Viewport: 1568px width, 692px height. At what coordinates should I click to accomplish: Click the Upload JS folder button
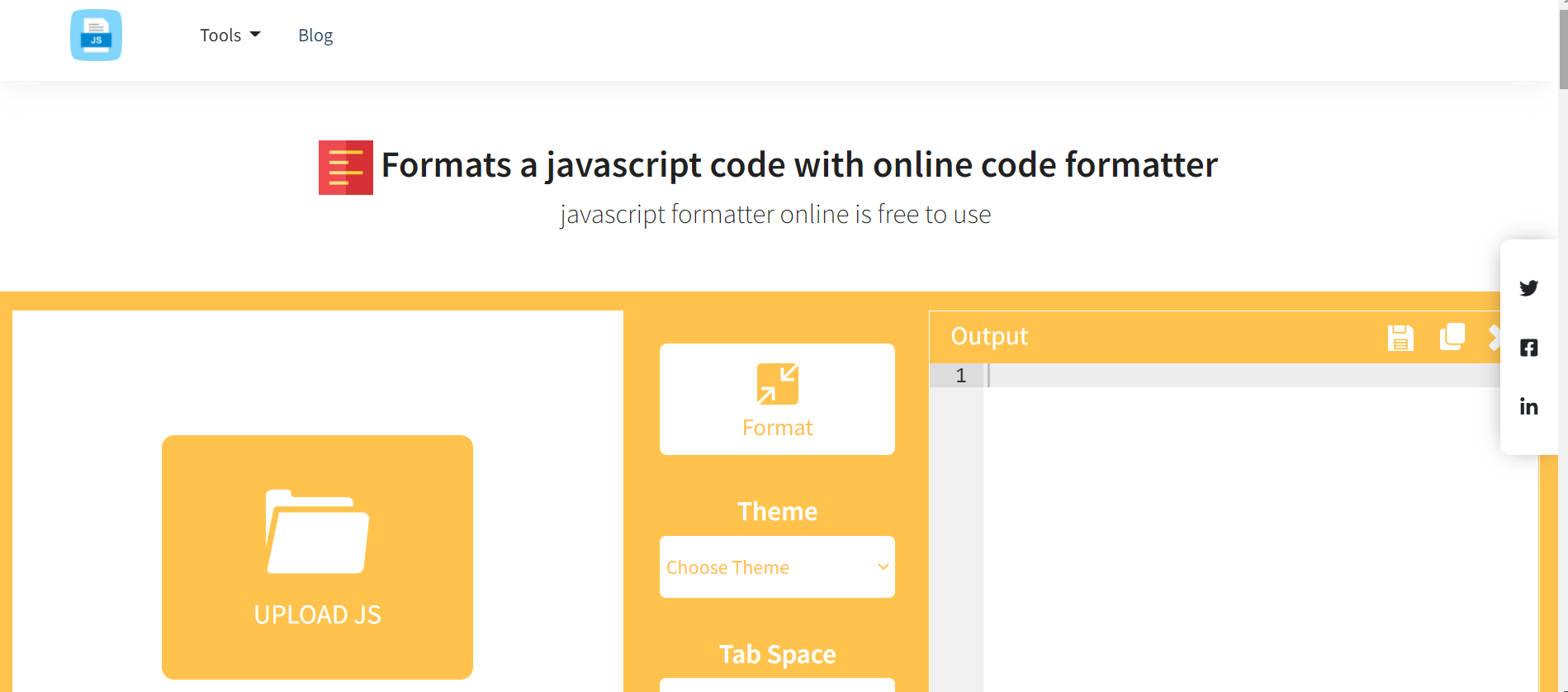[x=317, y=557]
